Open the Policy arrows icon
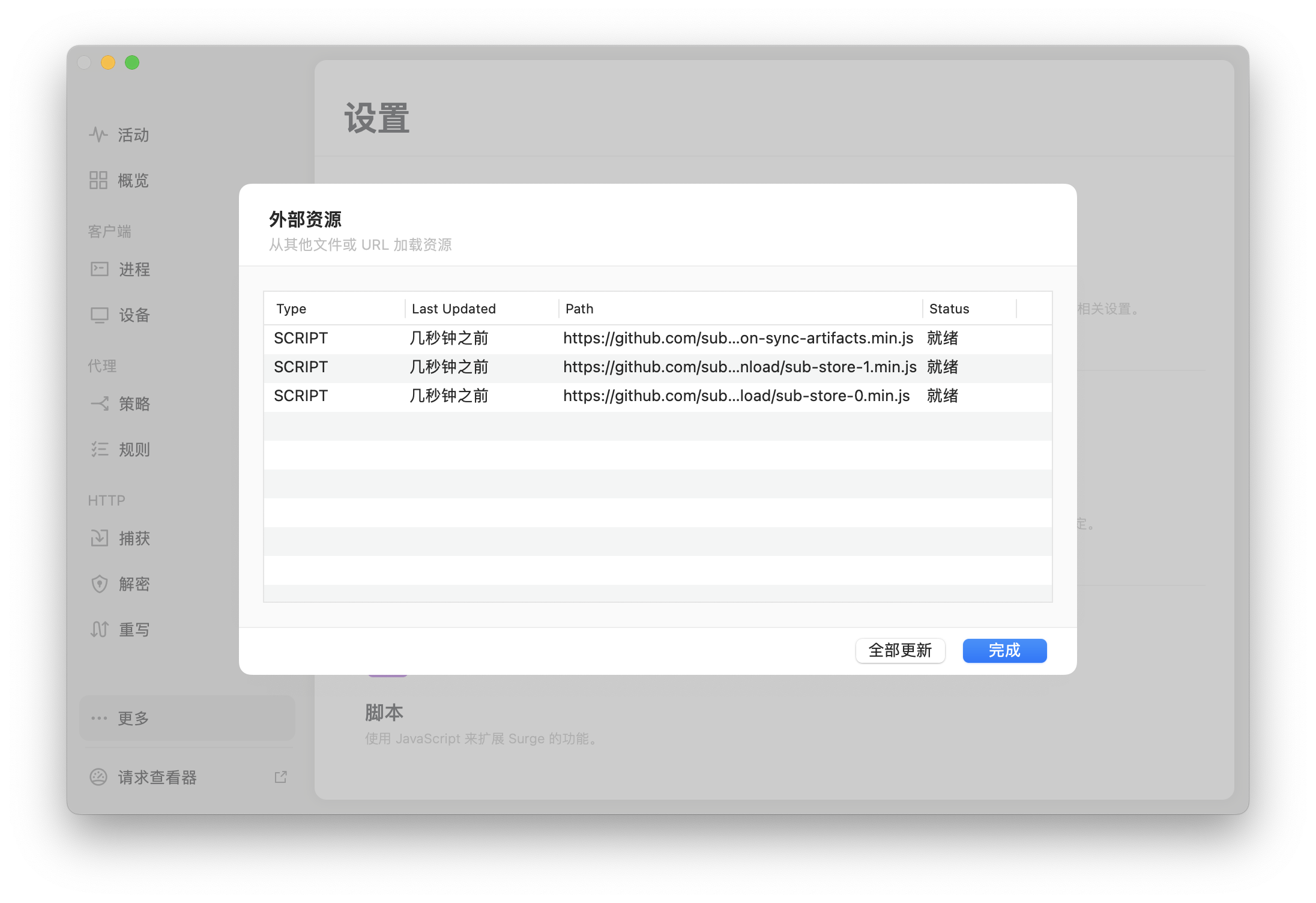Viewport: 1316px width, 903px height. pyautogui.click(x=100, y=403)
